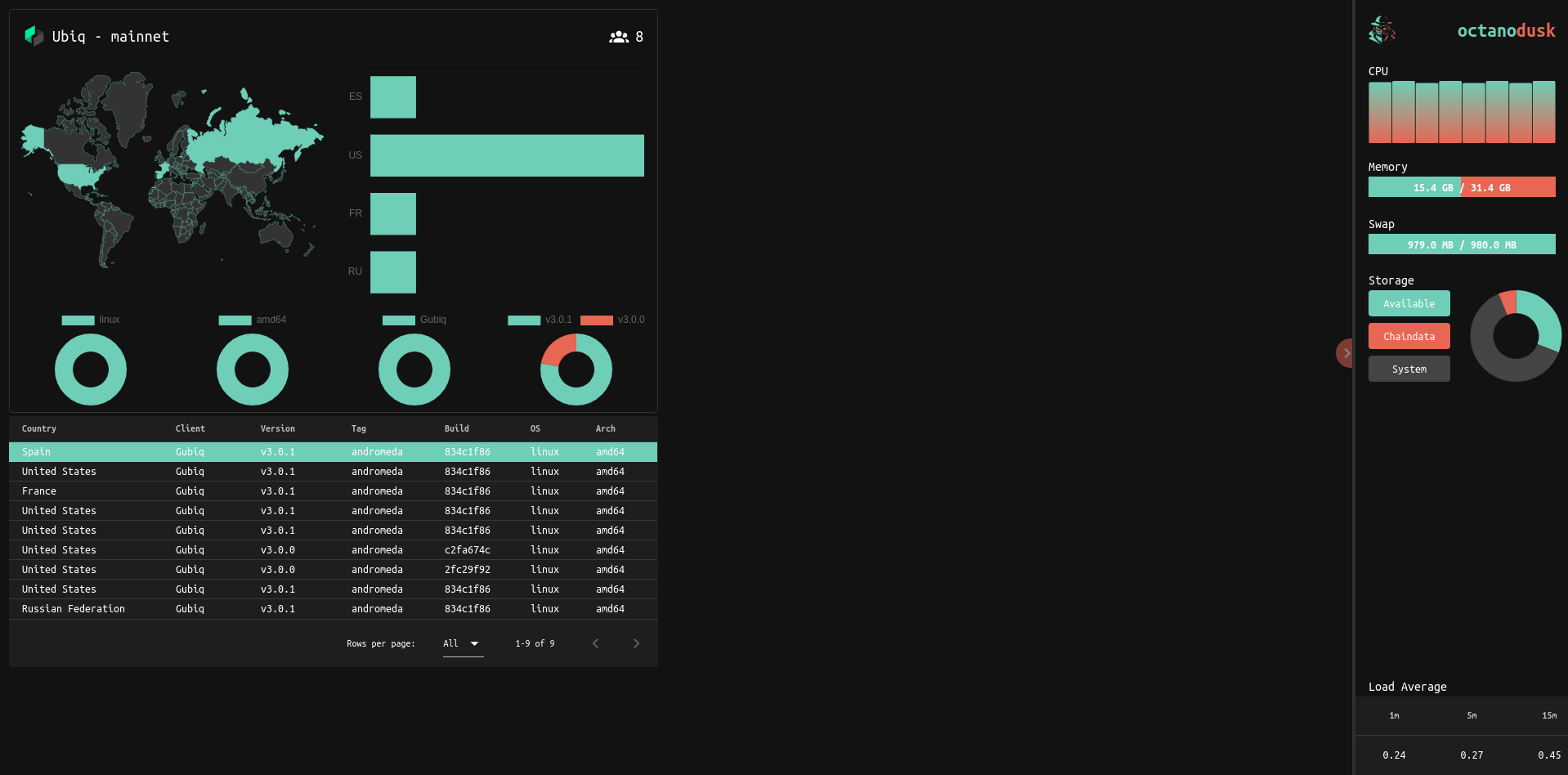Select the France table row
This screenshot has height=775, width=1568.
[334, 491]
